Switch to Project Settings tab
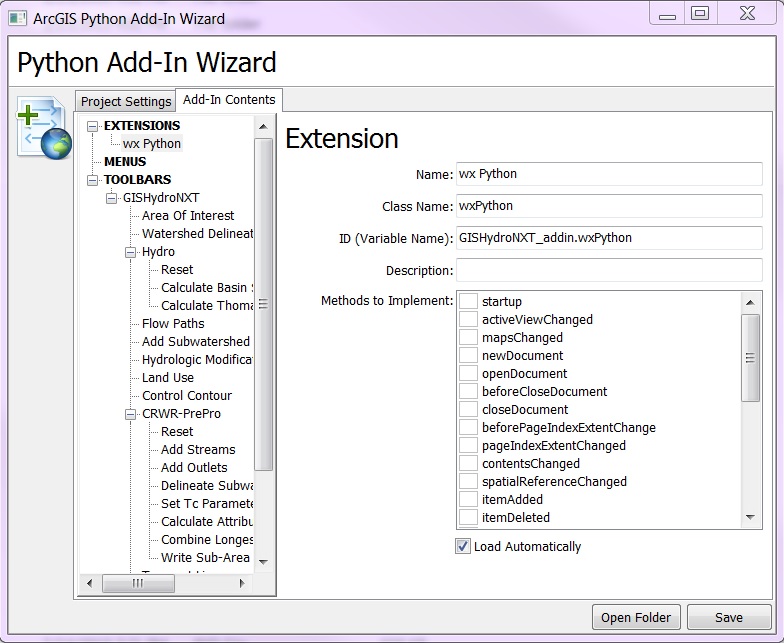 coord(126,101)
